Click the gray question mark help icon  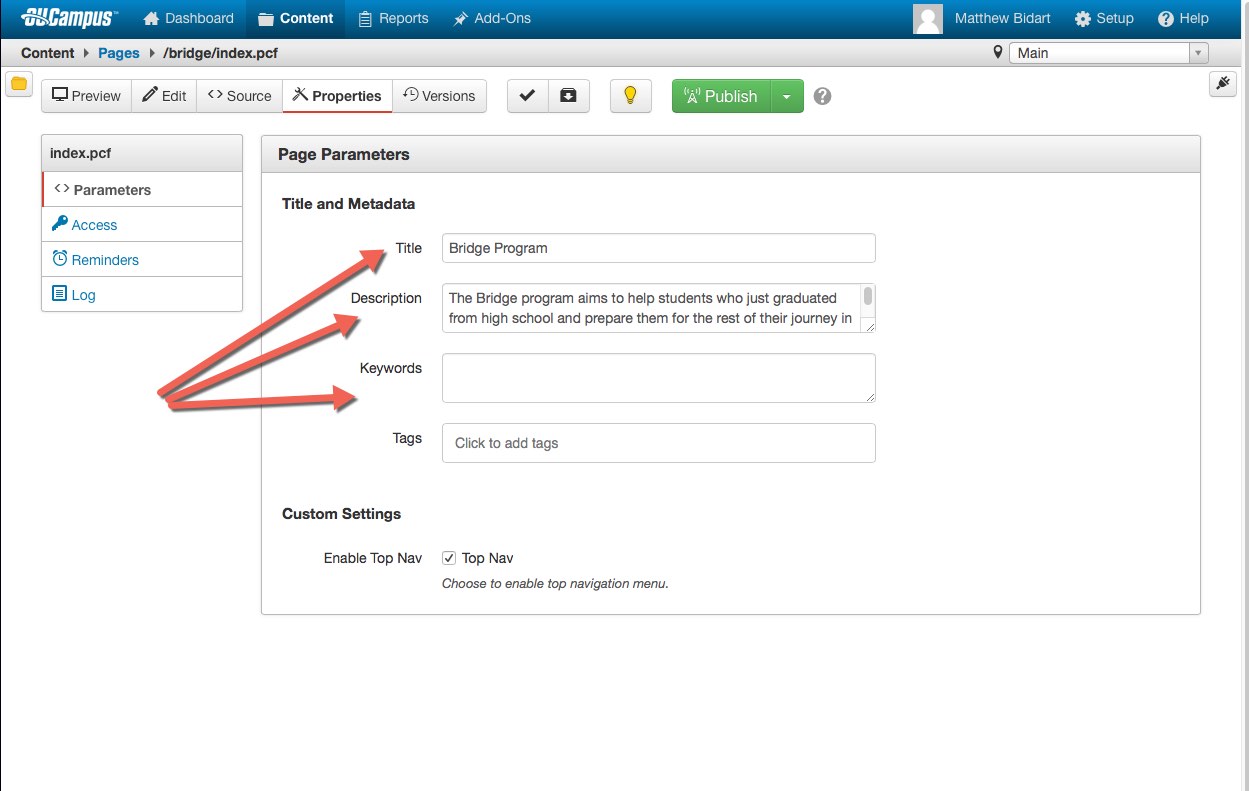pos(822,97)
